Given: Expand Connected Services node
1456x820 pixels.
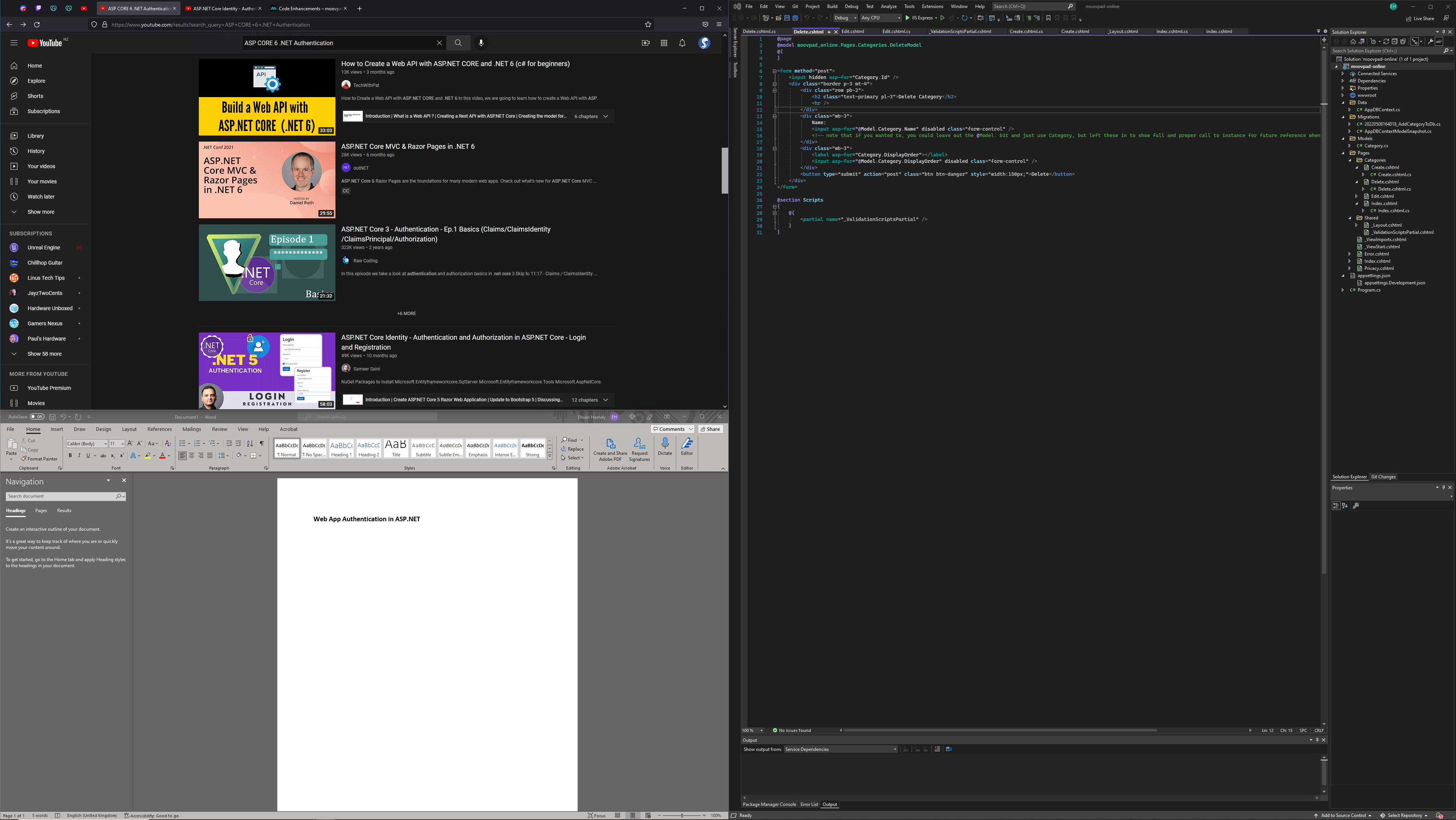Looking at the screenshot, I should [x=1343, y=74].
